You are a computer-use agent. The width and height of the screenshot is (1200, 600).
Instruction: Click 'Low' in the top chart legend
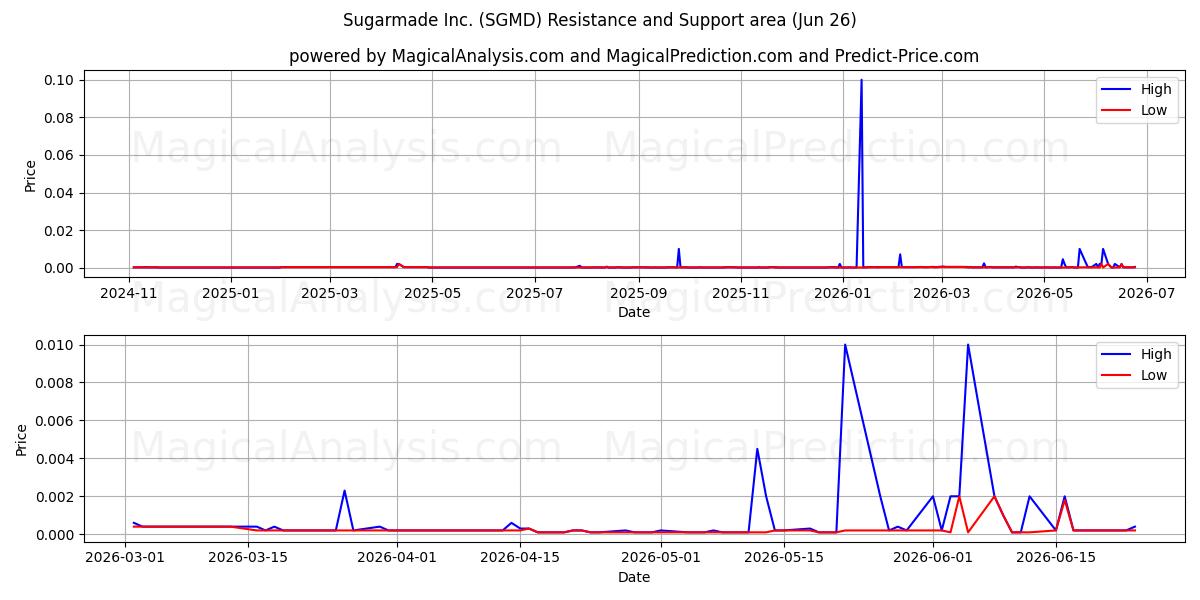pyautogui.click(x=1154, y=110)
